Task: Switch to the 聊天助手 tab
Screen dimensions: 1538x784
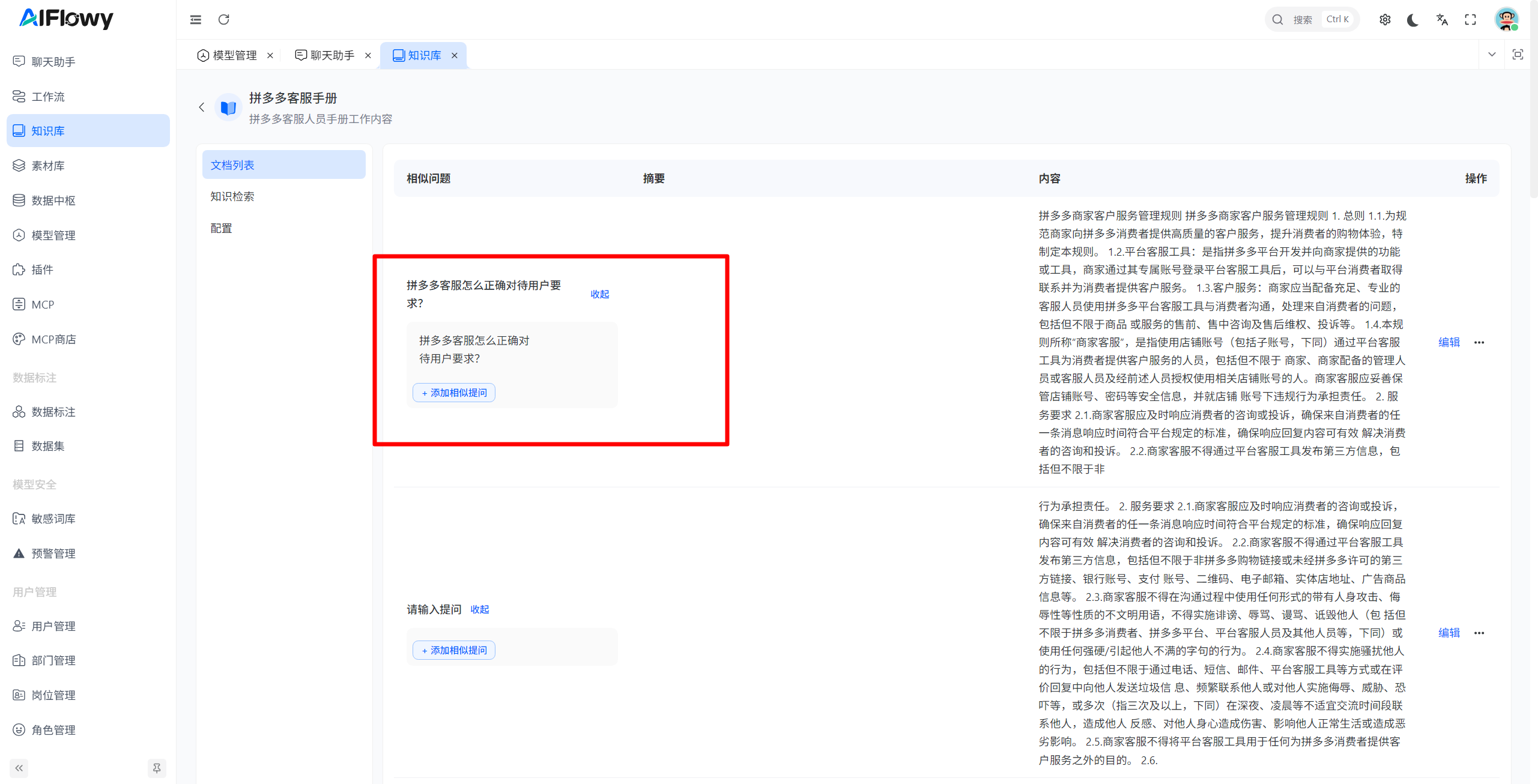Action: click(x=332, y=55)
